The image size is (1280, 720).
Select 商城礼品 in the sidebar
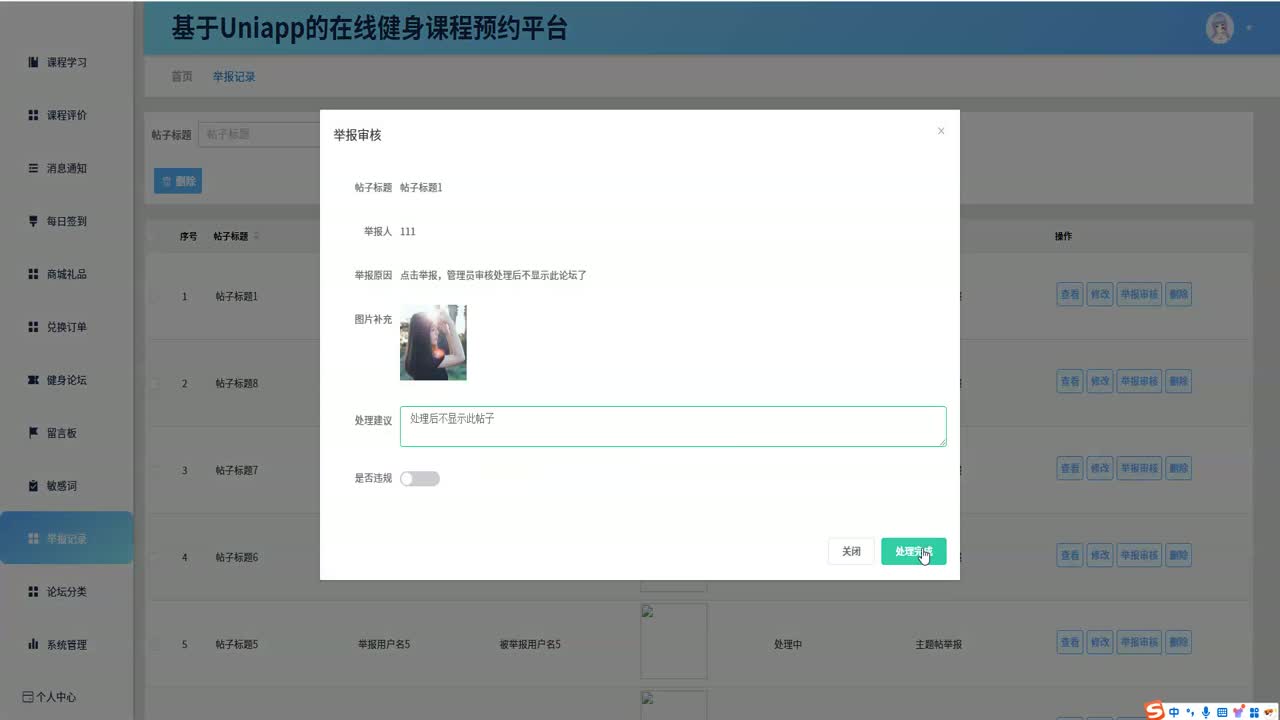coord(66,274)
